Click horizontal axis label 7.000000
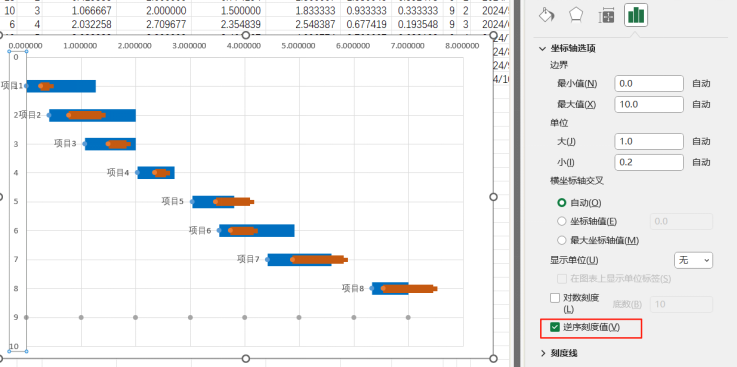Screen dimensions: 737x367 408,46
